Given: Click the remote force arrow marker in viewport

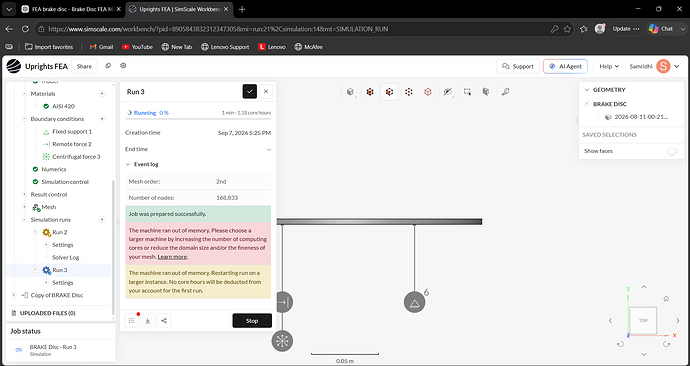Looking at the screenshot, I should [283, 302].
